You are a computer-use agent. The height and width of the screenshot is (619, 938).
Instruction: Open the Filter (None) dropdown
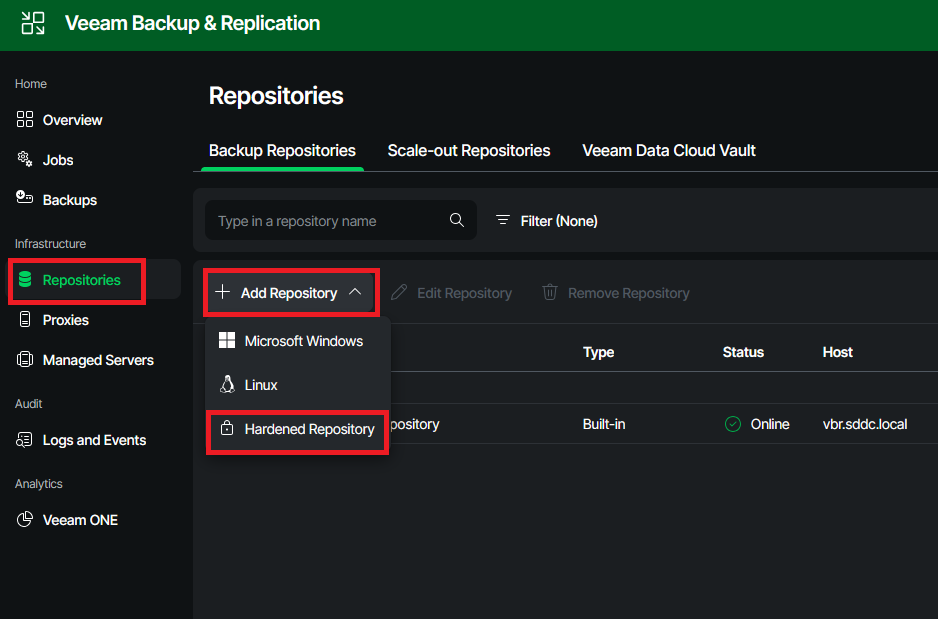tap(547, 221)
